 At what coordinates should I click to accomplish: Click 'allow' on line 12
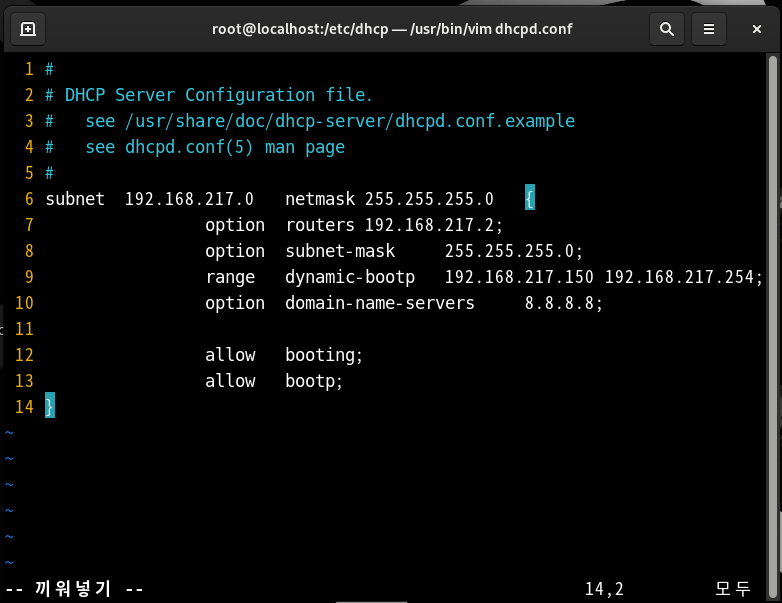[x=230, y=355]
